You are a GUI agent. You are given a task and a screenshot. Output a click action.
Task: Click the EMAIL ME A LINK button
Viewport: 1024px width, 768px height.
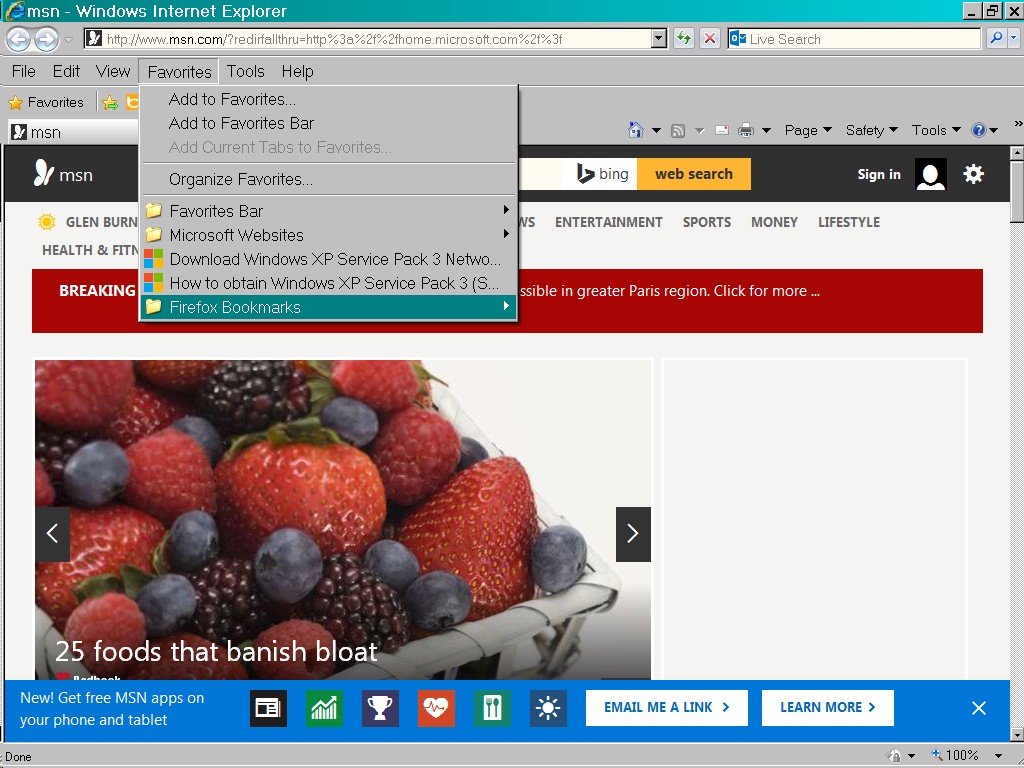coord(666,707)
